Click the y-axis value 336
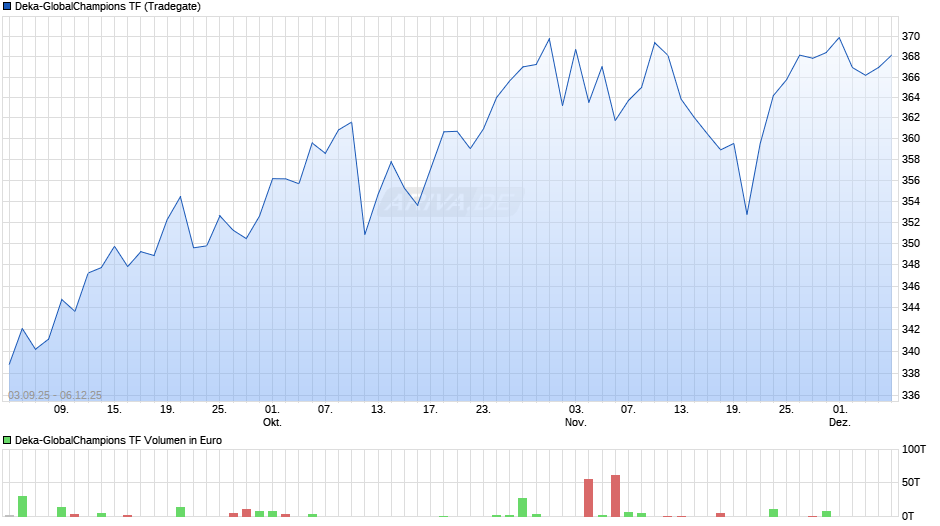940x526 pixels. [911, 396]
